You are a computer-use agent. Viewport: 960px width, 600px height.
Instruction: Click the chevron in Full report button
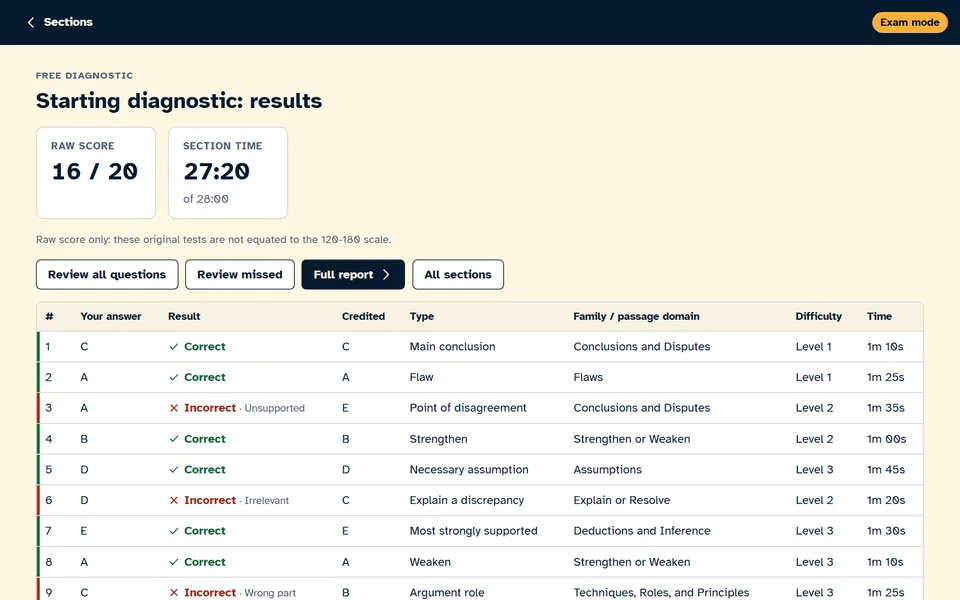tap(386, 274)
